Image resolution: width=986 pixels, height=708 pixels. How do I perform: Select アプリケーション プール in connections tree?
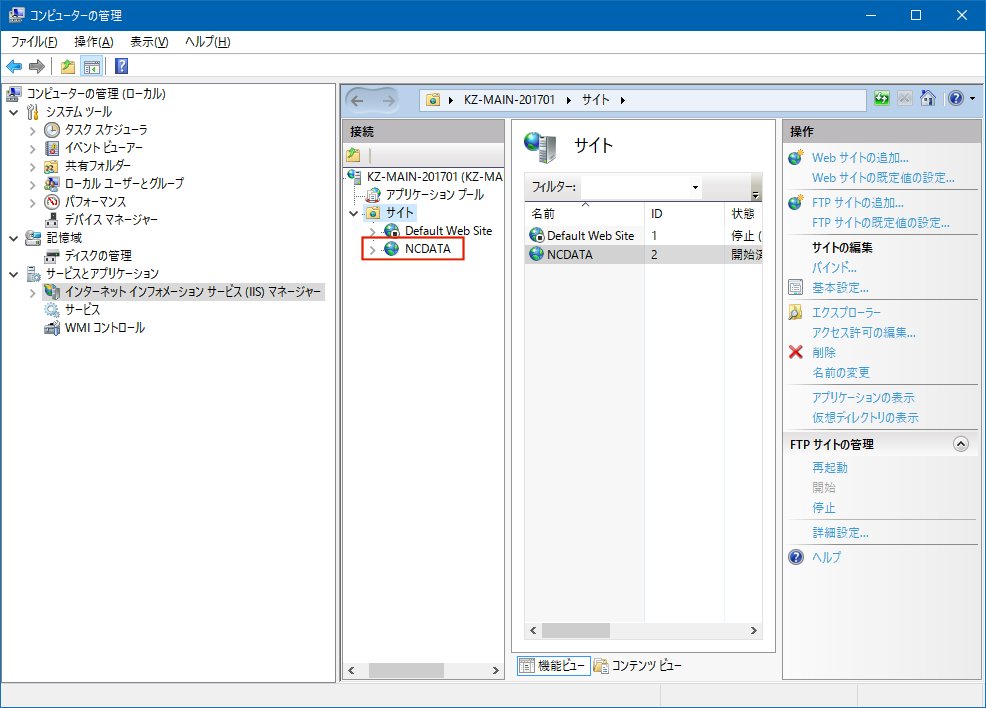435,195
